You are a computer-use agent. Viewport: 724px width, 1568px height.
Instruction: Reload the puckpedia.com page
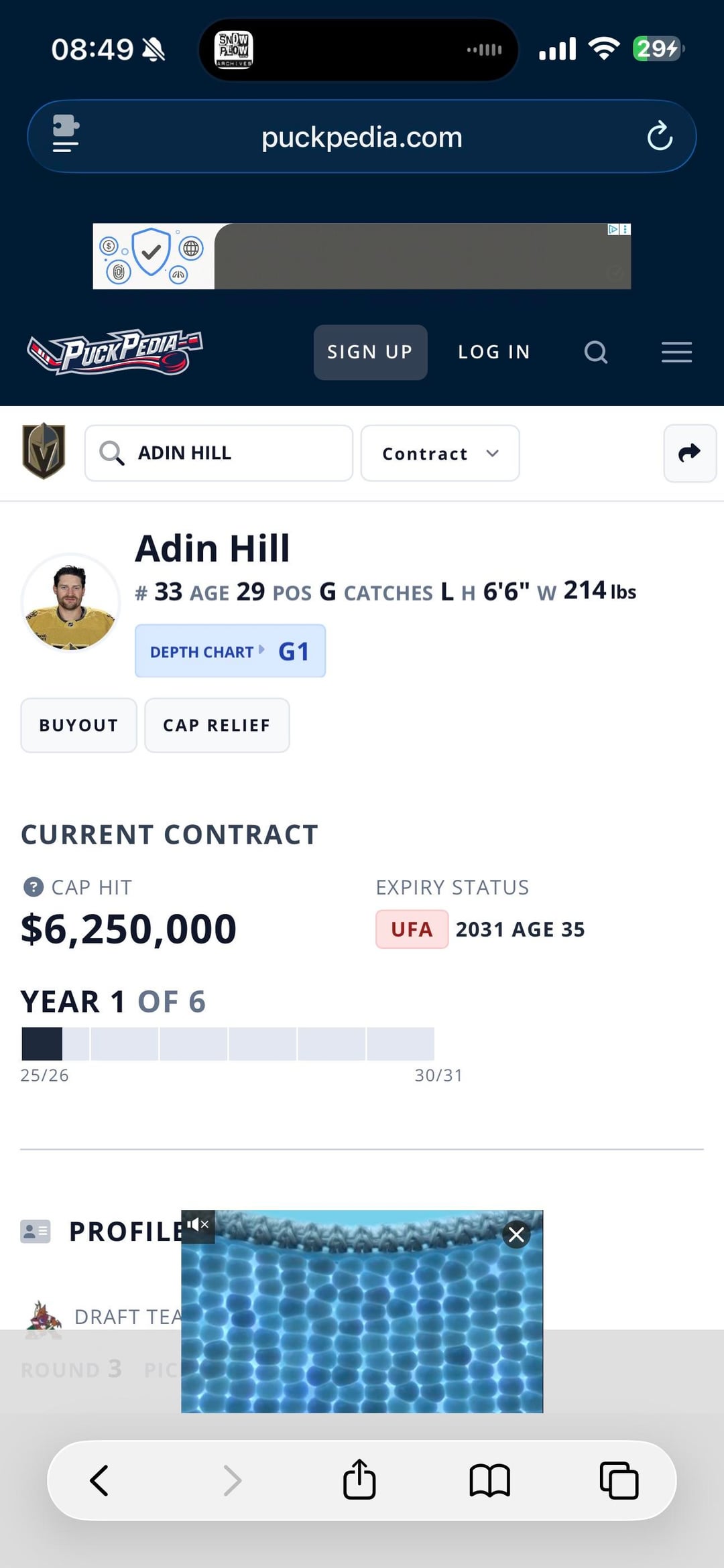click(x=660, y=137)
